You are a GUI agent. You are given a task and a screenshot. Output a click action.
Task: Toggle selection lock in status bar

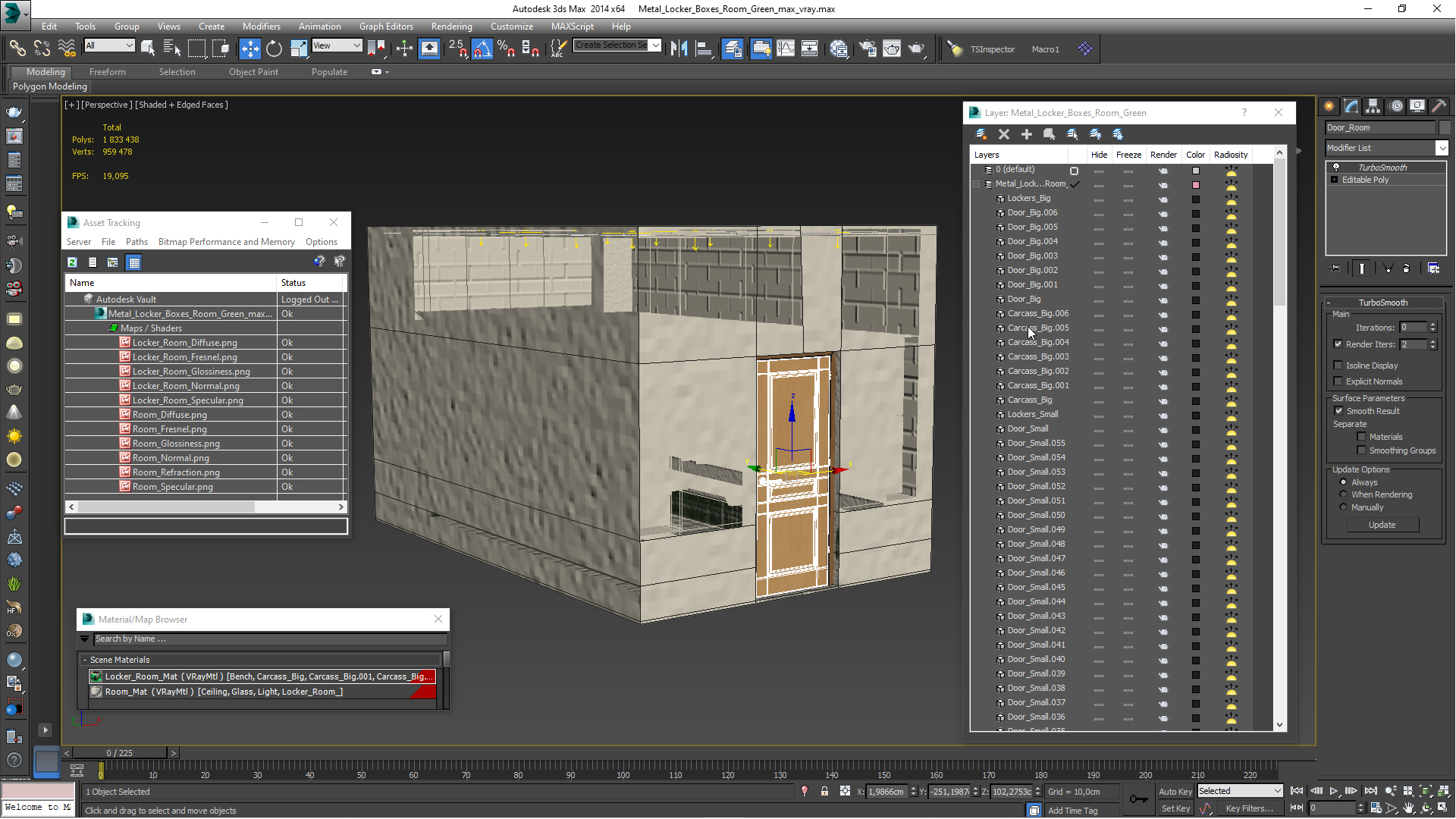(824, 791)
